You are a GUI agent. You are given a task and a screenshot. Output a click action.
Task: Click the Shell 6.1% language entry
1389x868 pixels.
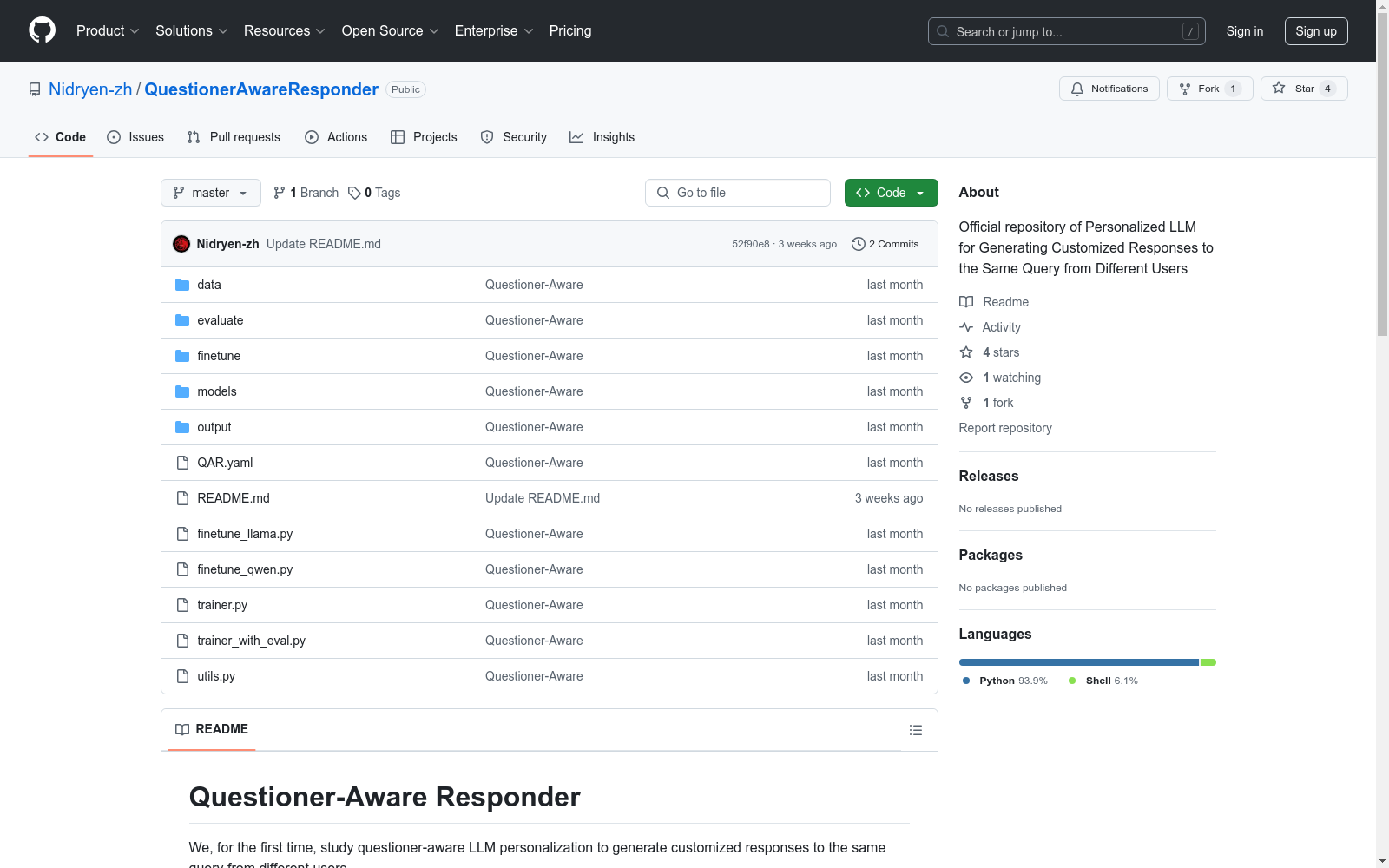pyautogui.click(x=1103, y=681)
